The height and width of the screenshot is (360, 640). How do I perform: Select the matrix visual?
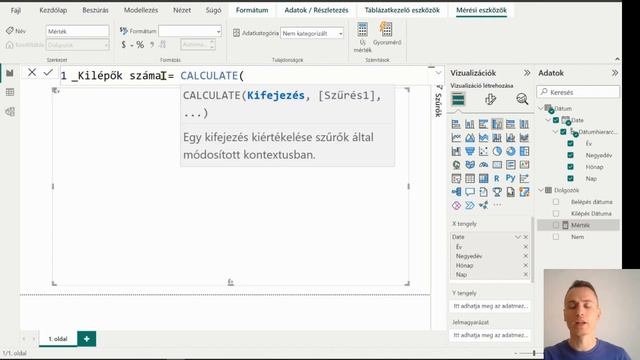(x=483, y=178)
